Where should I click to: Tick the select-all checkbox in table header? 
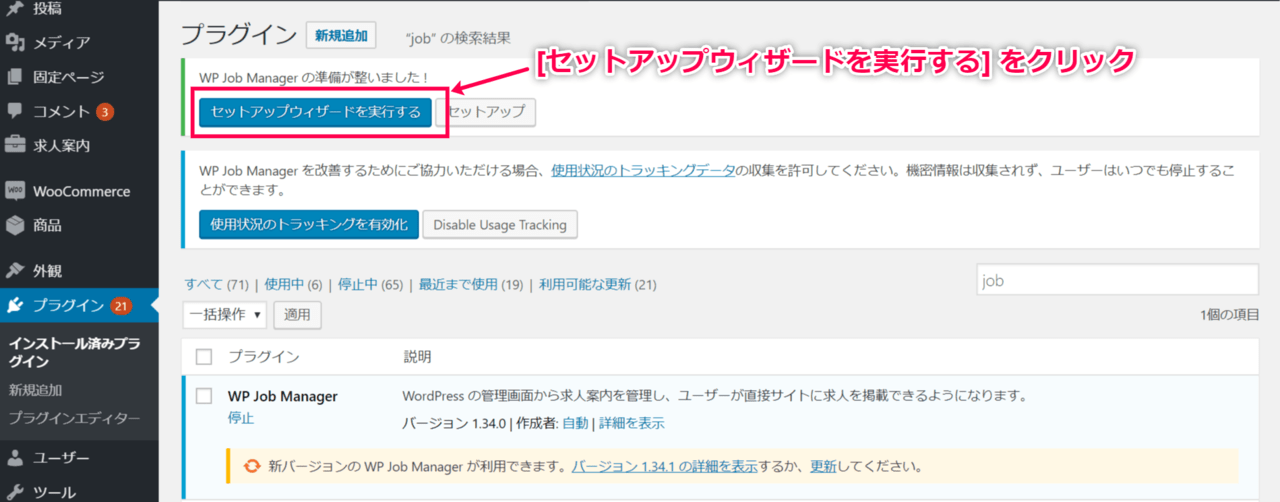tap(204, 357)
